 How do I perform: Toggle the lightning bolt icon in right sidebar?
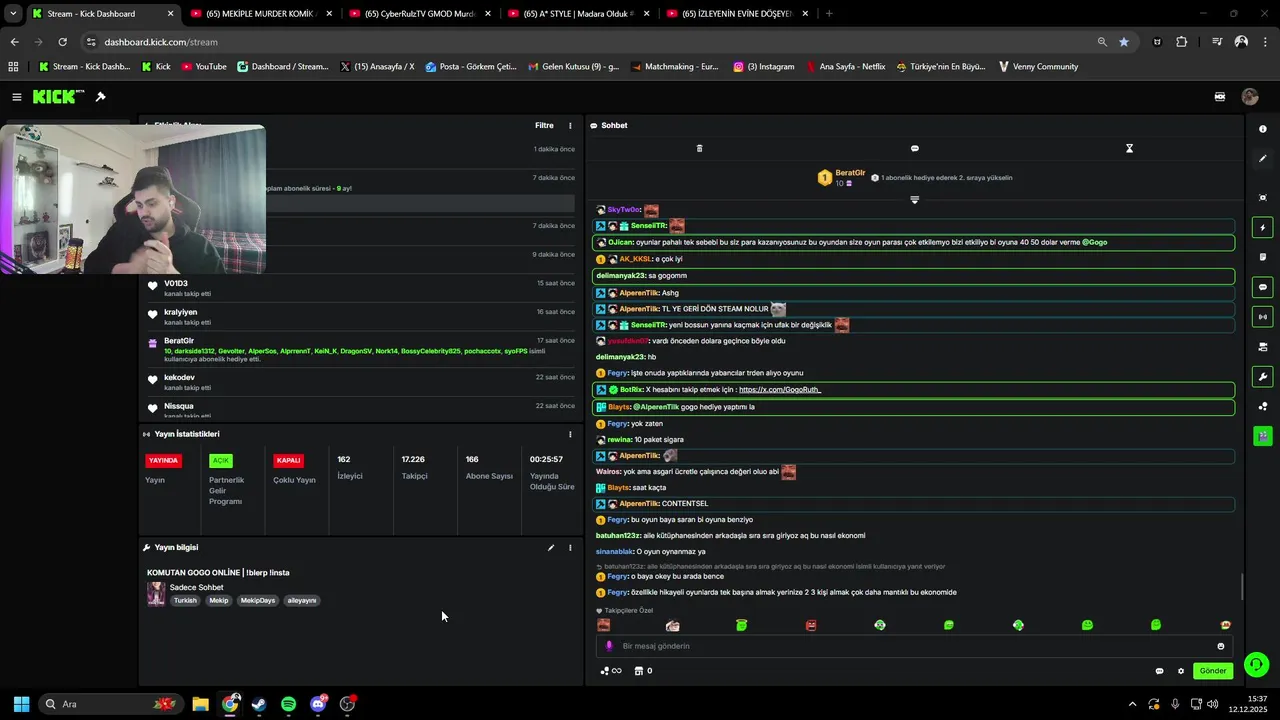pyautogui.click(x=1263, y=228)
